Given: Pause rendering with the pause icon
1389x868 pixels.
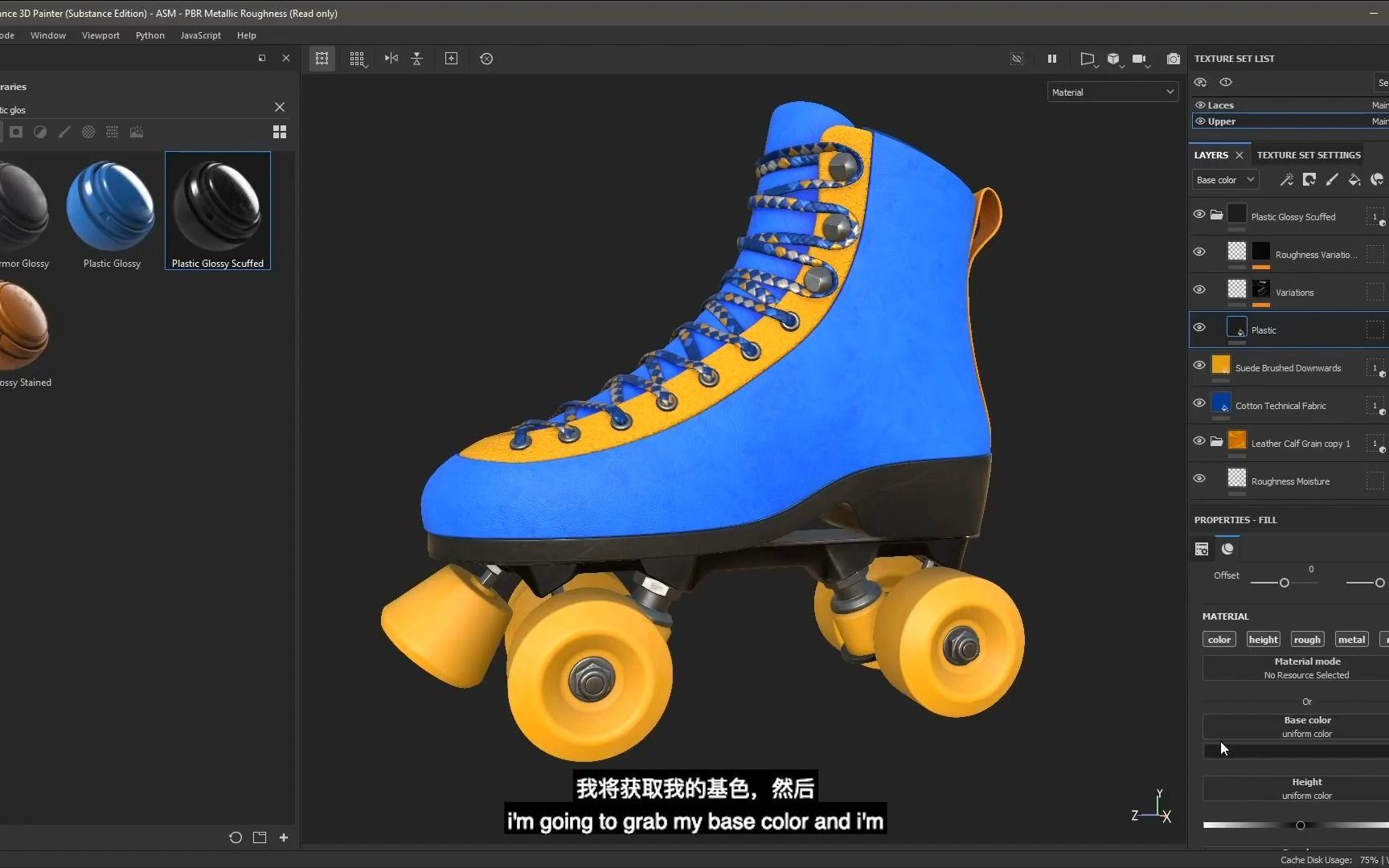Looking at the screenshot, I should pos(1051,59).
